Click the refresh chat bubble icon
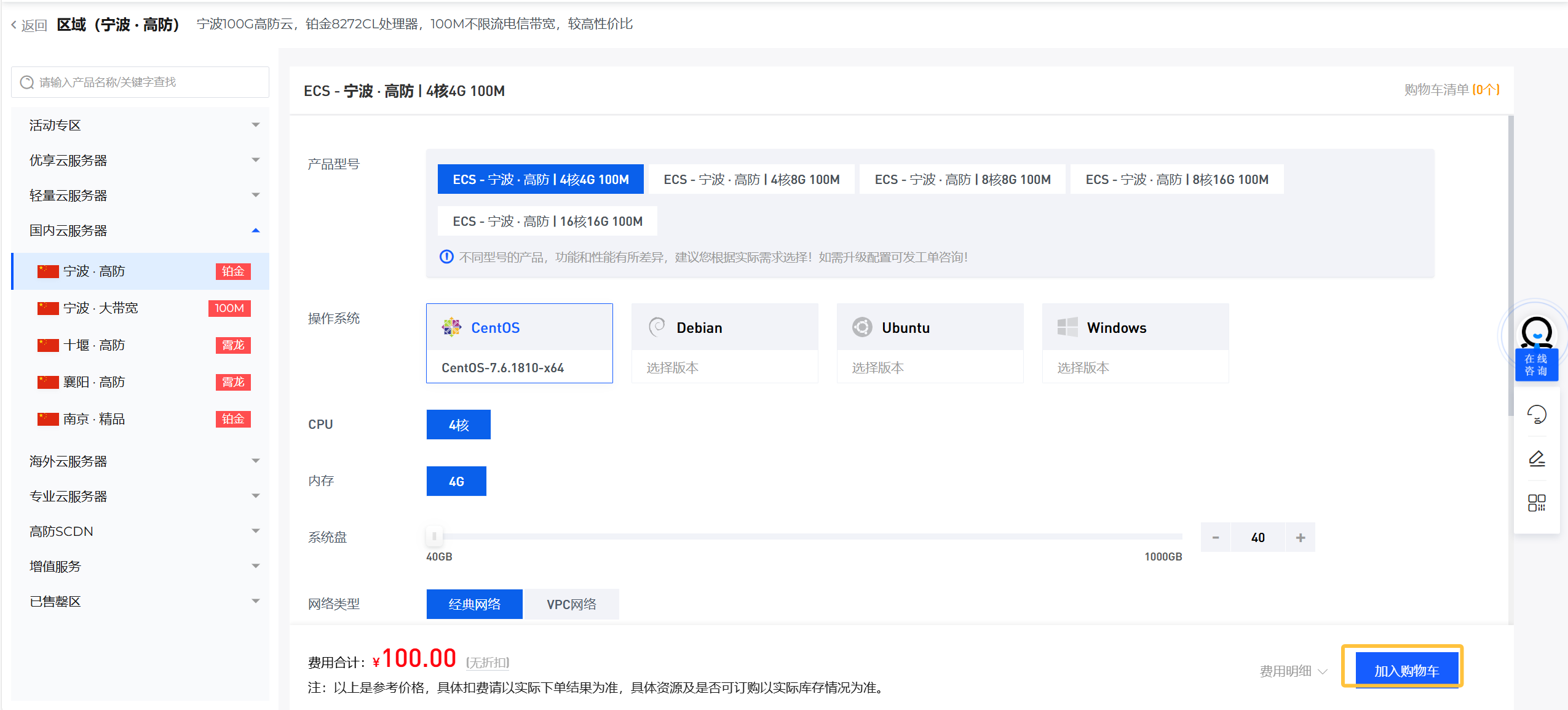1568x710 pixels. click(1537, 415)
